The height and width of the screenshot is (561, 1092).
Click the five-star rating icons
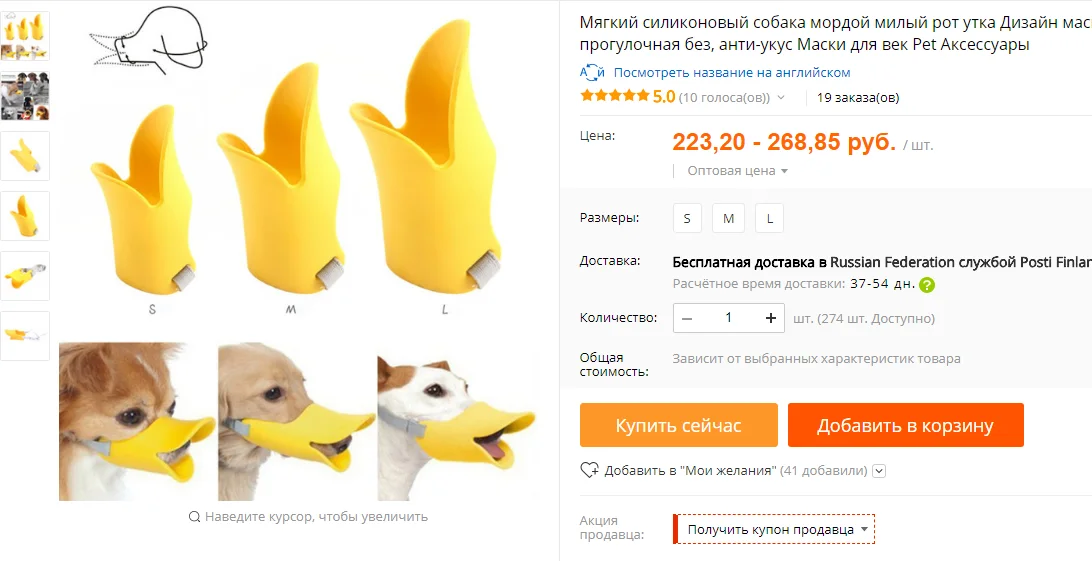[614, 97]
